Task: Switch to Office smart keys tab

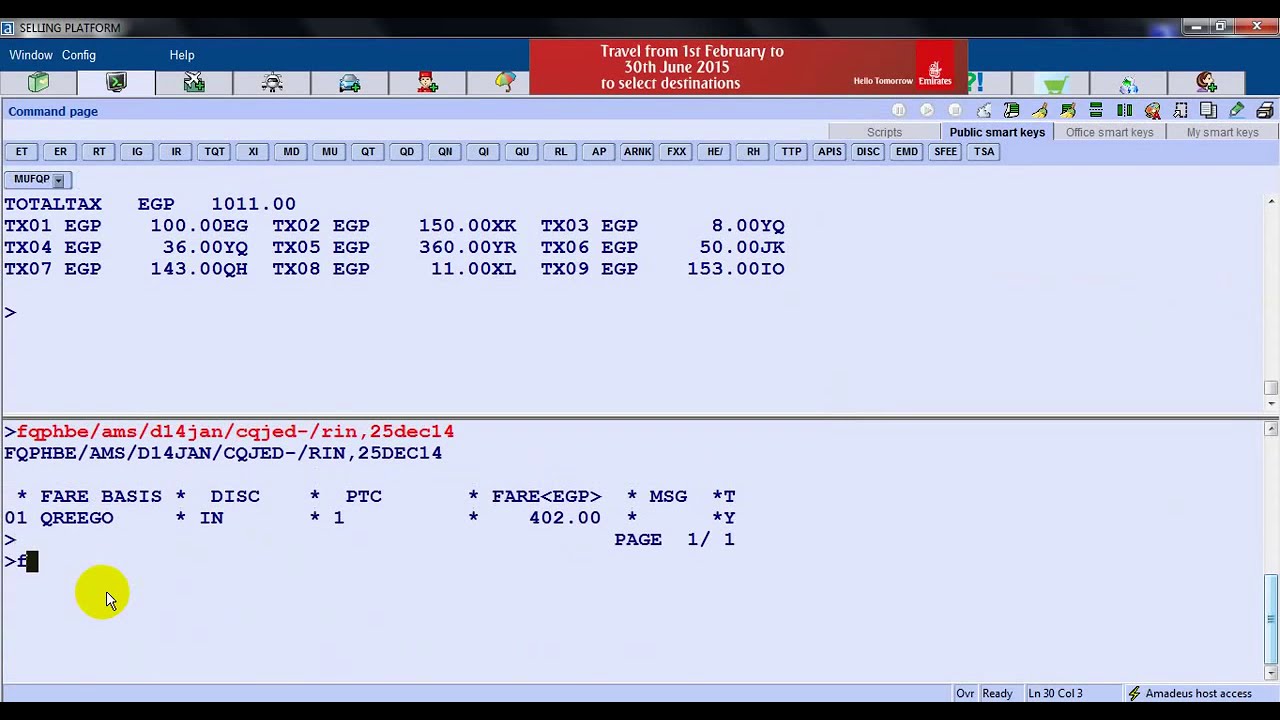Action: (1109, 132)
